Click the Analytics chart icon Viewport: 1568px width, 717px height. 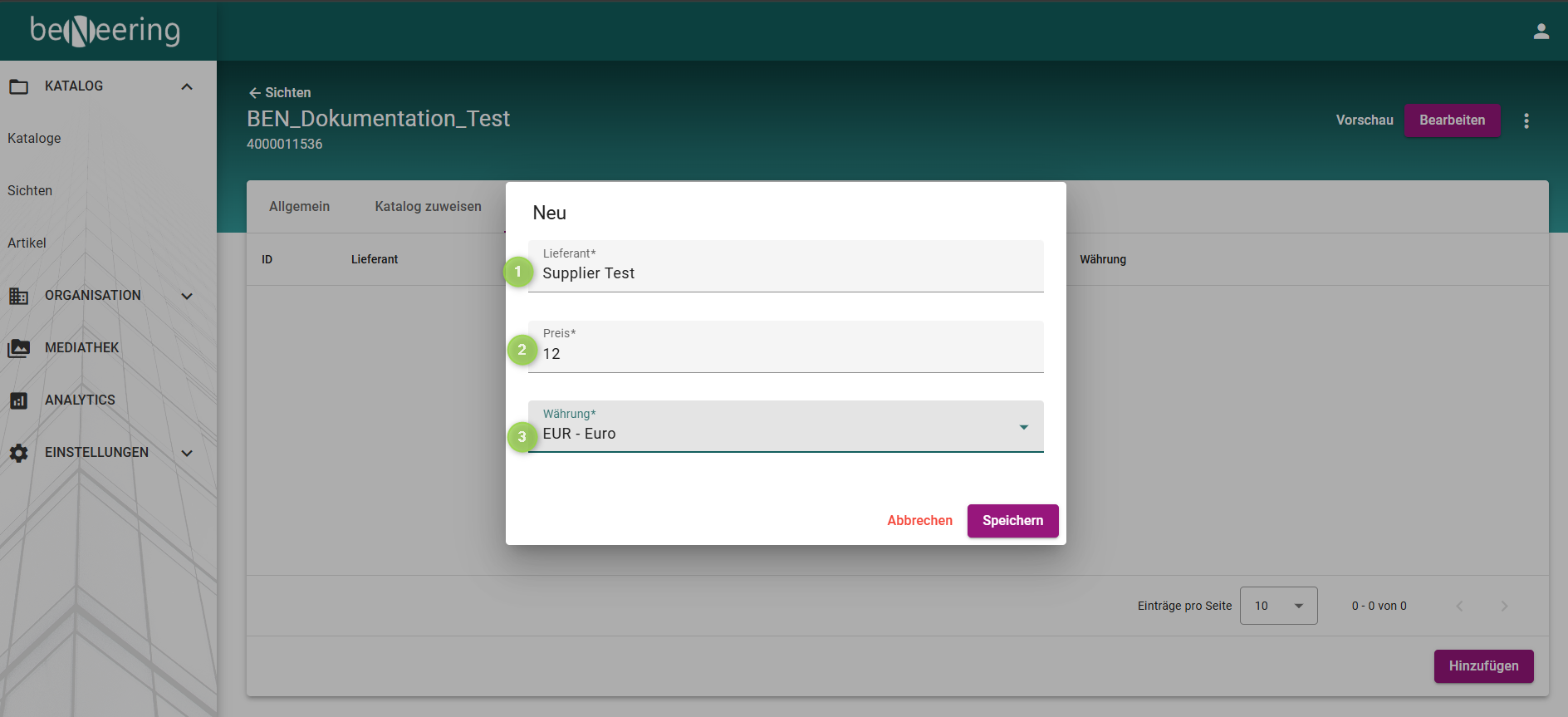click(18, 400)
